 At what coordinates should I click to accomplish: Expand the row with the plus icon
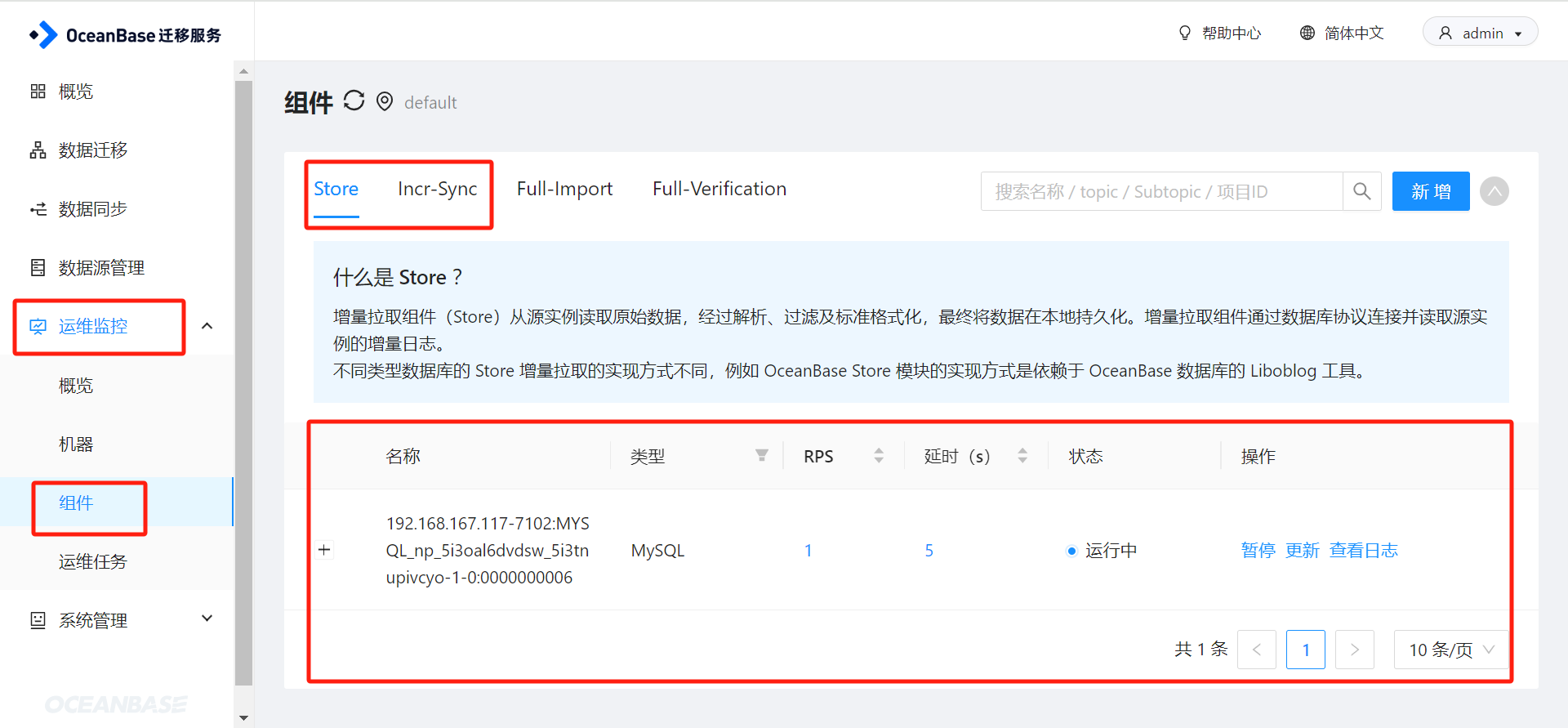point(324,550)
